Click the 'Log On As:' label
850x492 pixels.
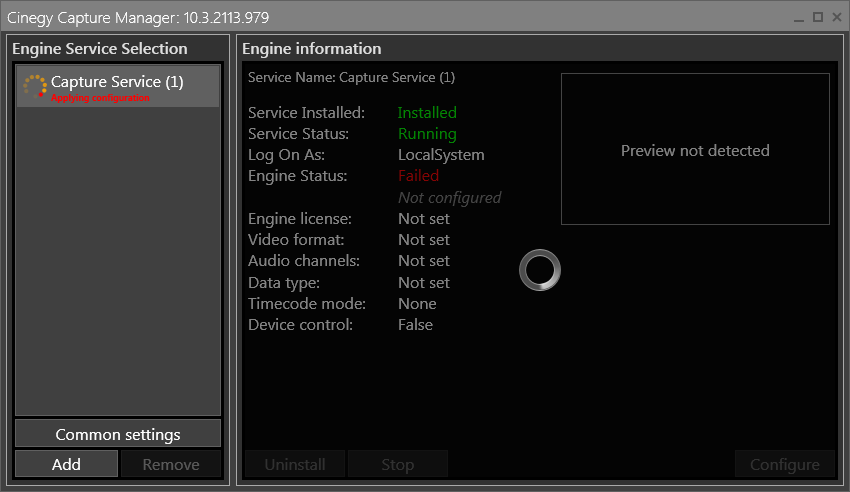(286, 155)
